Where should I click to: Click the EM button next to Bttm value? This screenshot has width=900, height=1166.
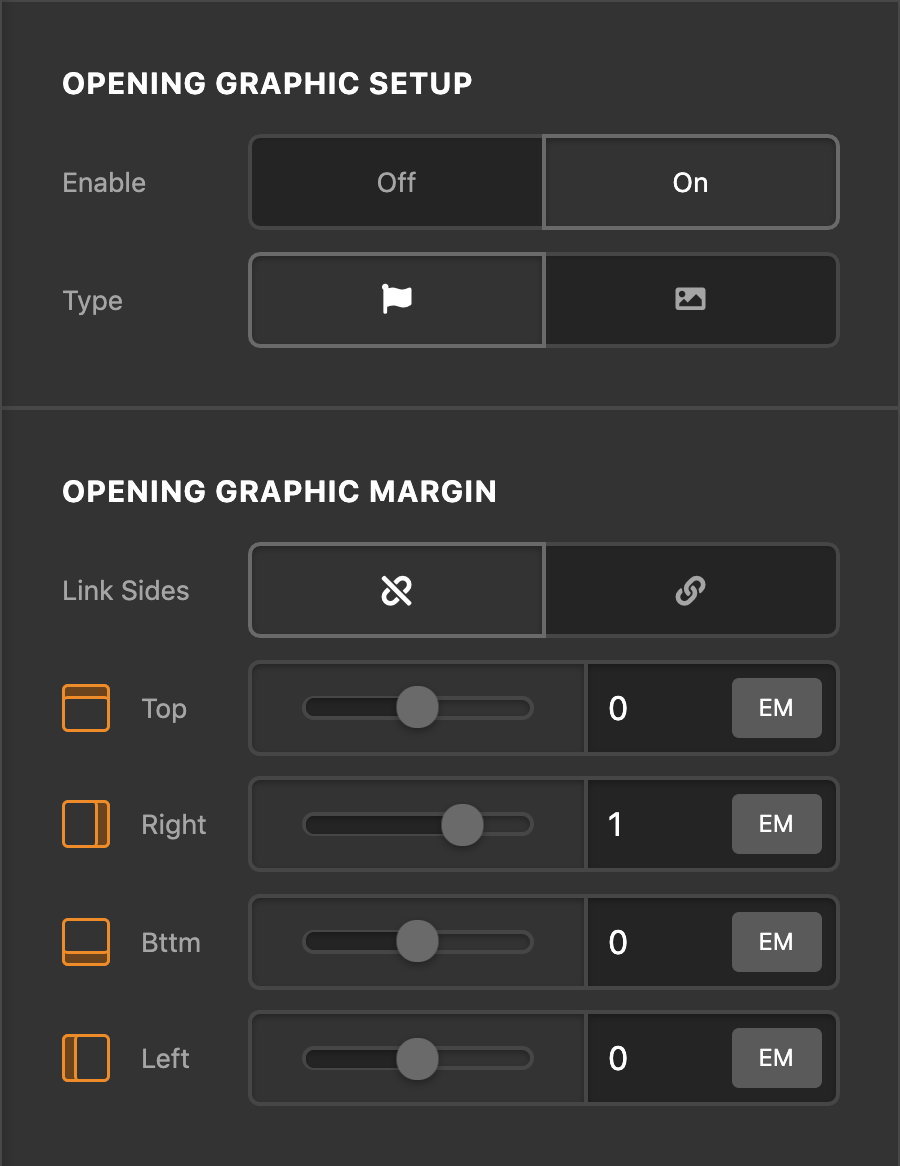coord(777,941)
